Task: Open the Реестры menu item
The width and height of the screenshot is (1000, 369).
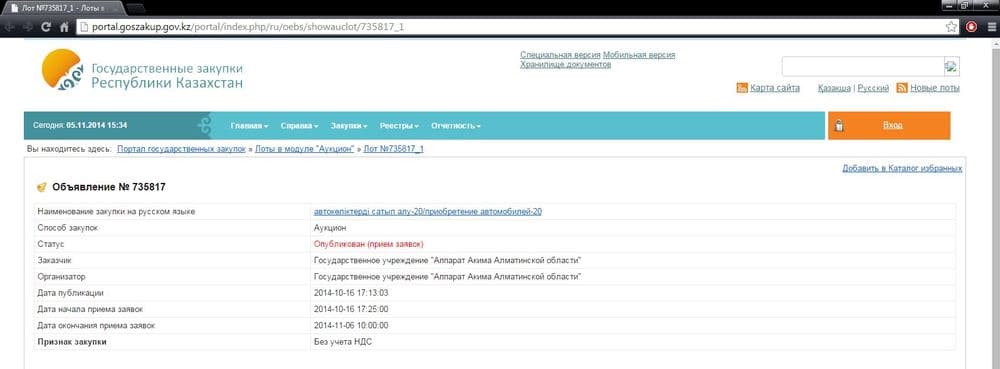Action: pyautogui.click(x=399, y=126)
